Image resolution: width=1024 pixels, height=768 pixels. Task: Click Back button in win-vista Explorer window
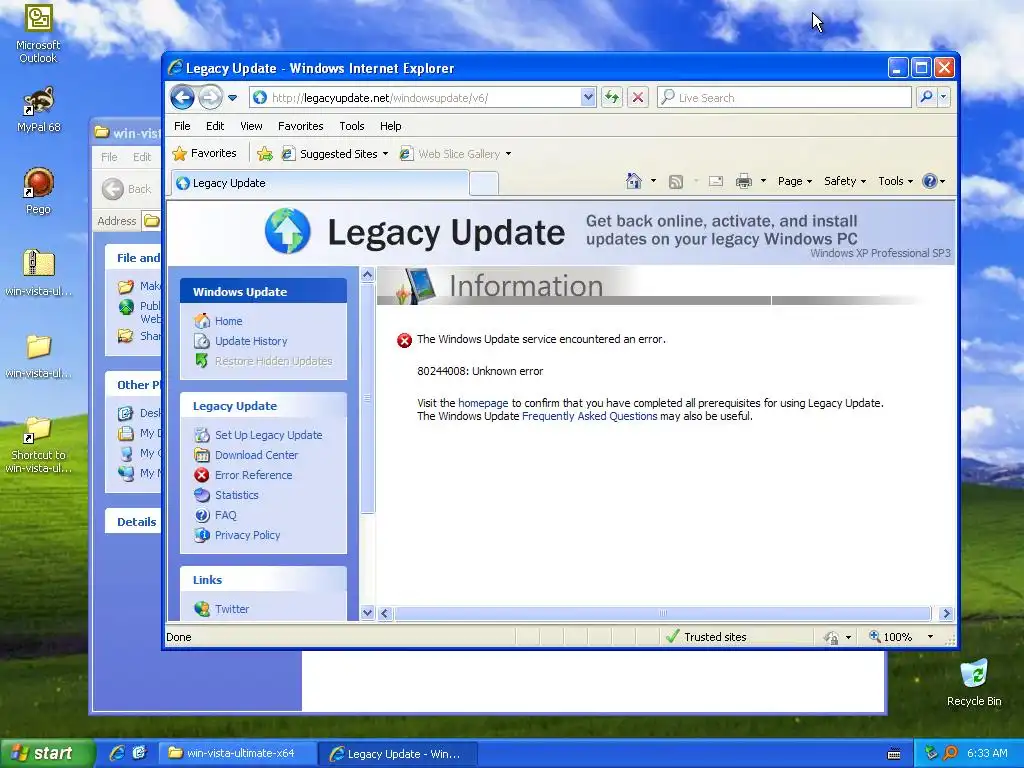coord(127,189)
